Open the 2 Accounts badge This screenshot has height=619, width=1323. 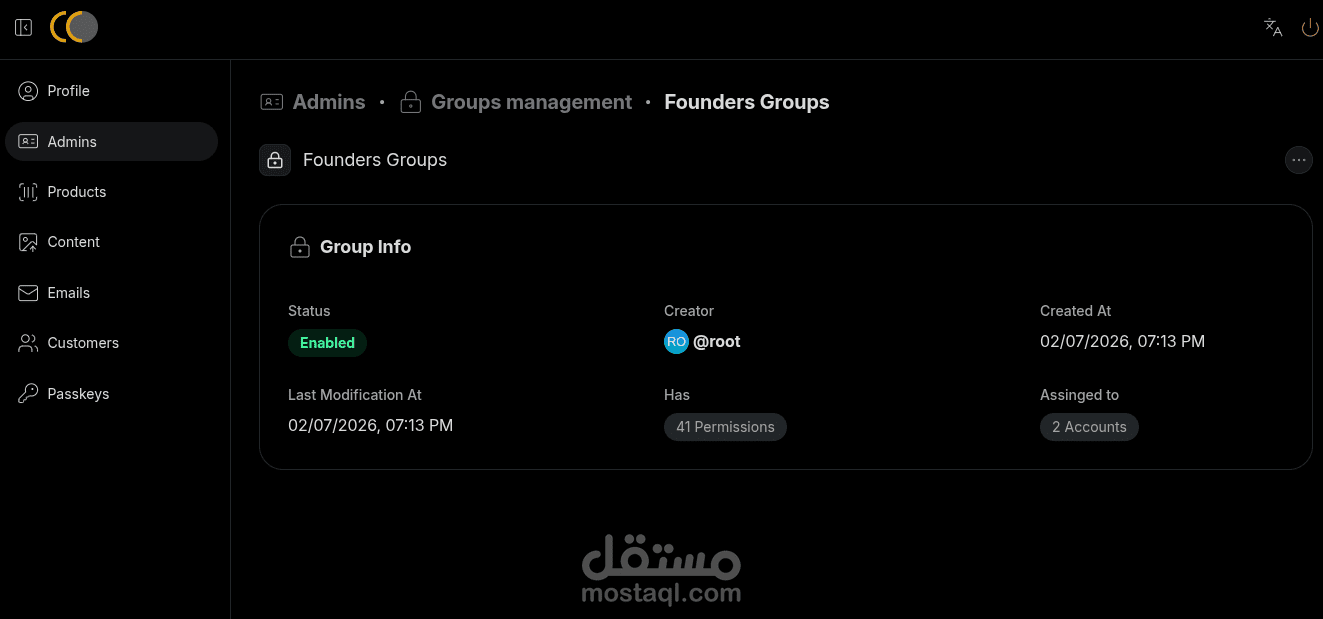tap(1089, 427)
